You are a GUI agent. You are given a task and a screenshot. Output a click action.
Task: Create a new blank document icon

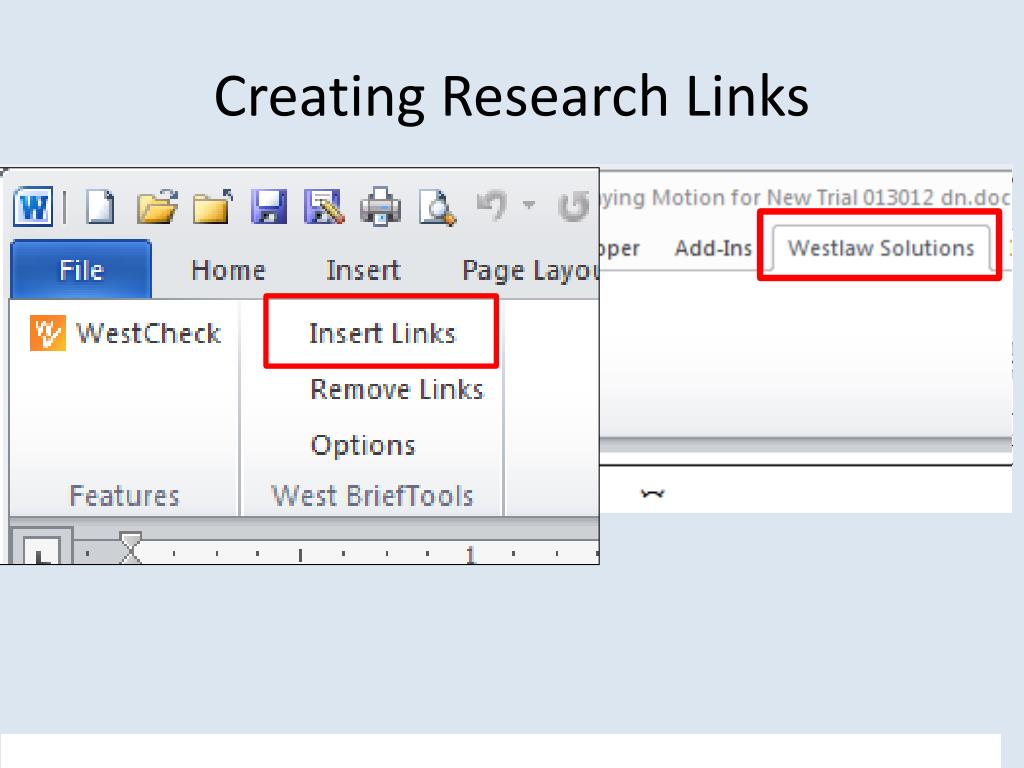tap(101, 207)
